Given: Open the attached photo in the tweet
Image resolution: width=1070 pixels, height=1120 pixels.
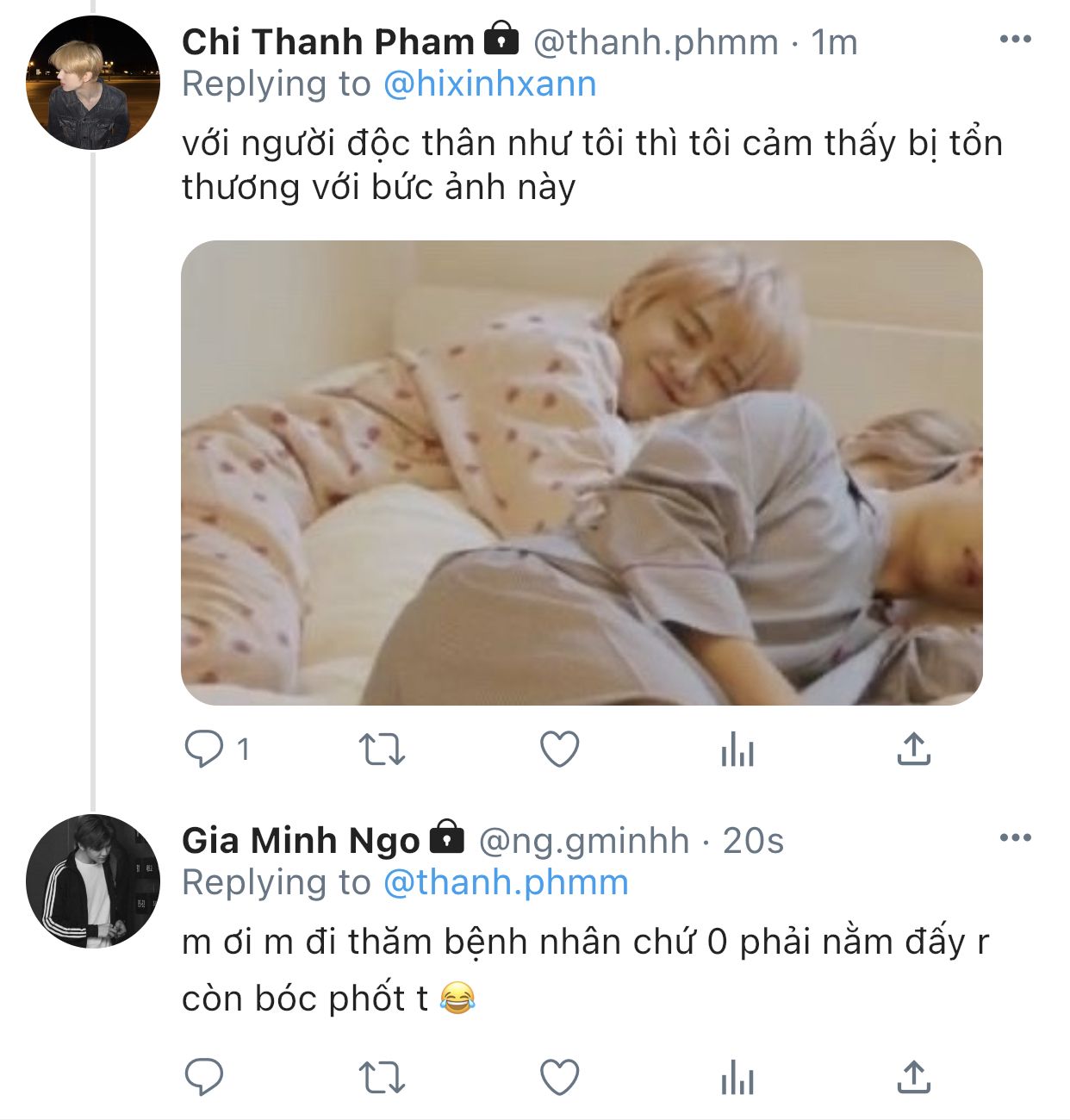Looking at the screenshot, I should [x=582, y=472].
